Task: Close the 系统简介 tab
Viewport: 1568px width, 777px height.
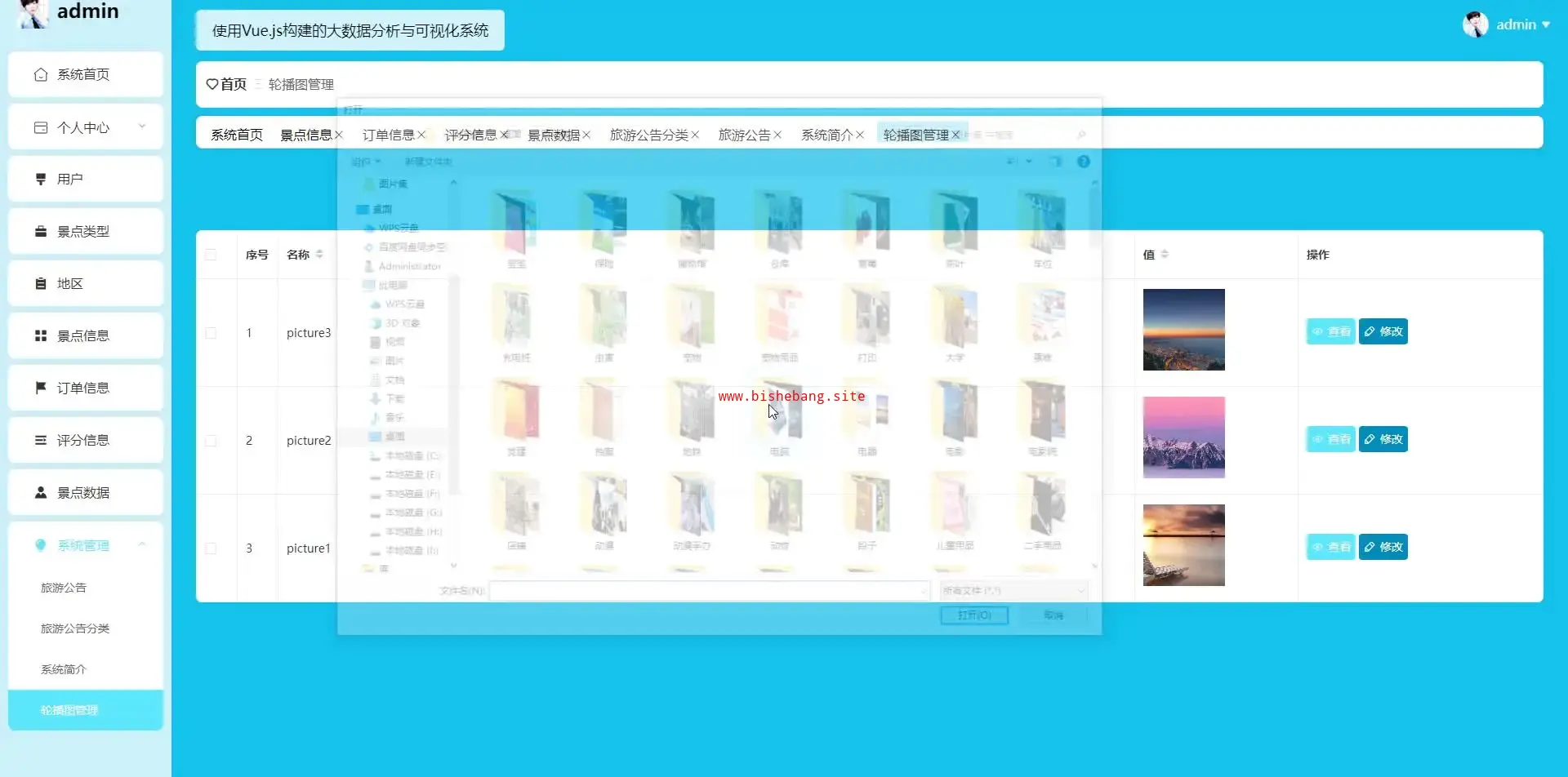Action: click(859, 135)
